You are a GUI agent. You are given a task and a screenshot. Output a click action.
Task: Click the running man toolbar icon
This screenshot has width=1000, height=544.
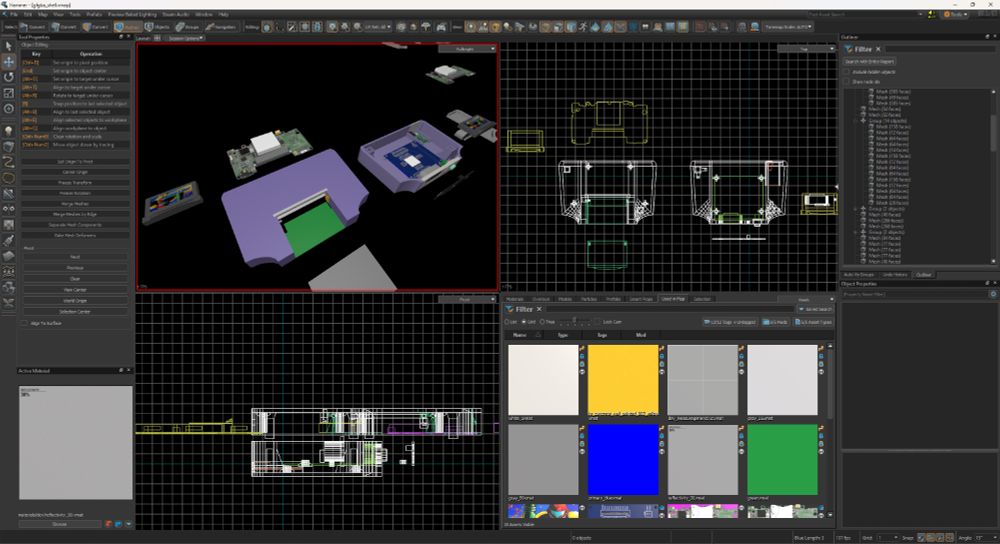[584, 27]
